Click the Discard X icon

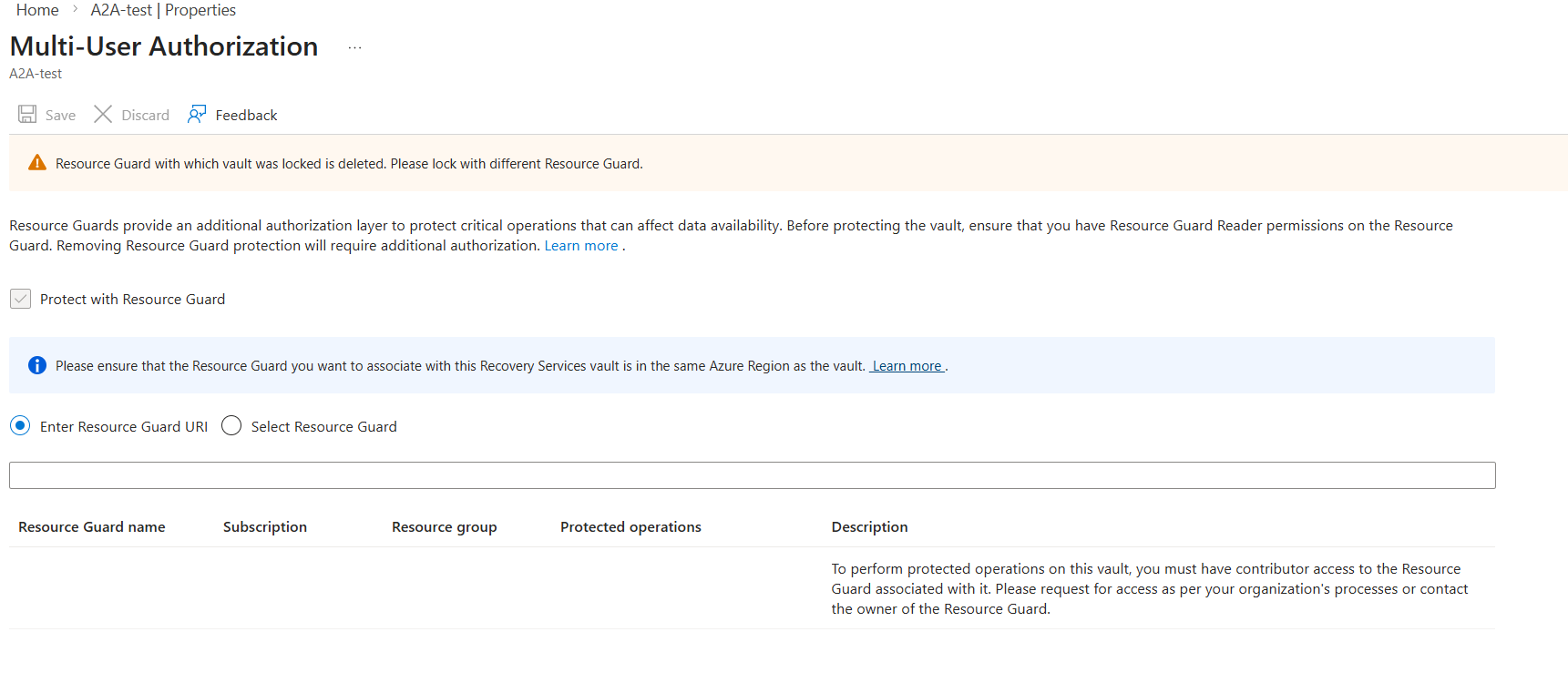103,115
